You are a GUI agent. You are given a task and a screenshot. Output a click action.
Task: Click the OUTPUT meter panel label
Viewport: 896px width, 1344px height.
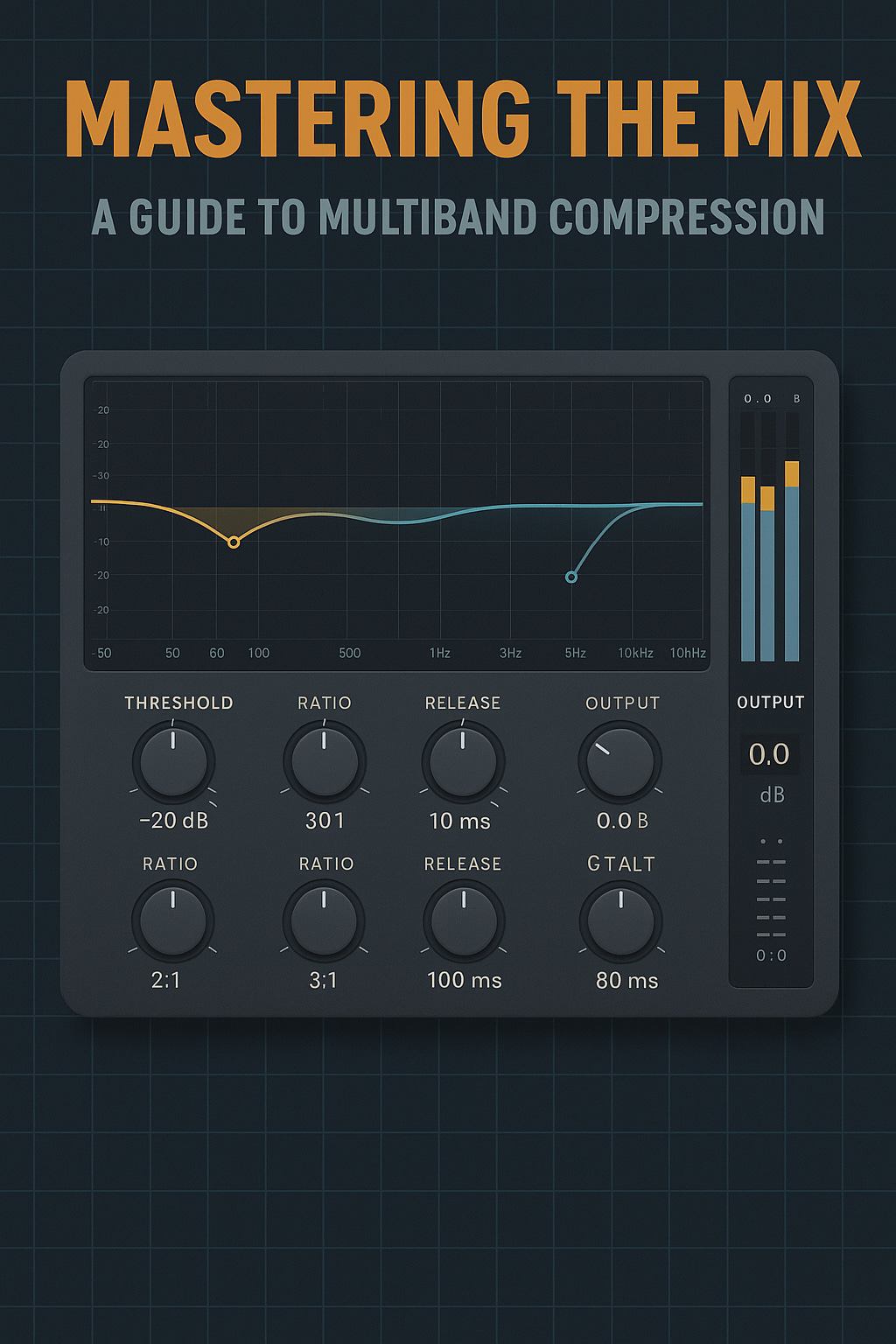coord(771,702)
